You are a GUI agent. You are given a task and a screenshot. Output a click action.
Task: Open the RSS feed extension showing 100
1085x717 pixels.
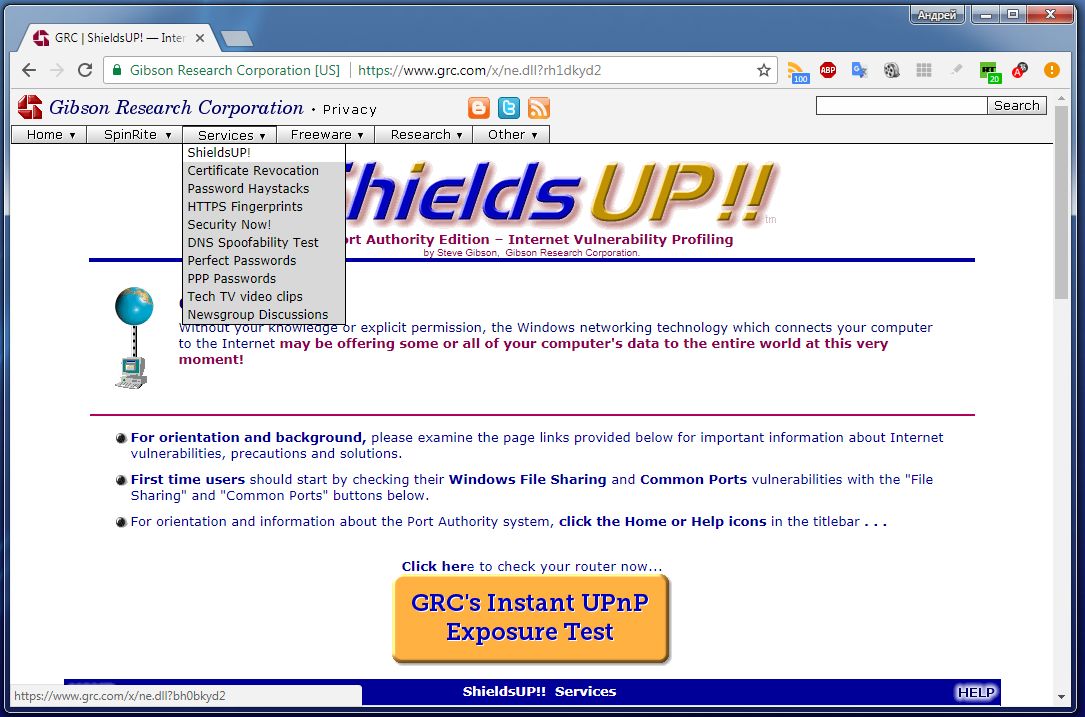click(x=797, y=71)
